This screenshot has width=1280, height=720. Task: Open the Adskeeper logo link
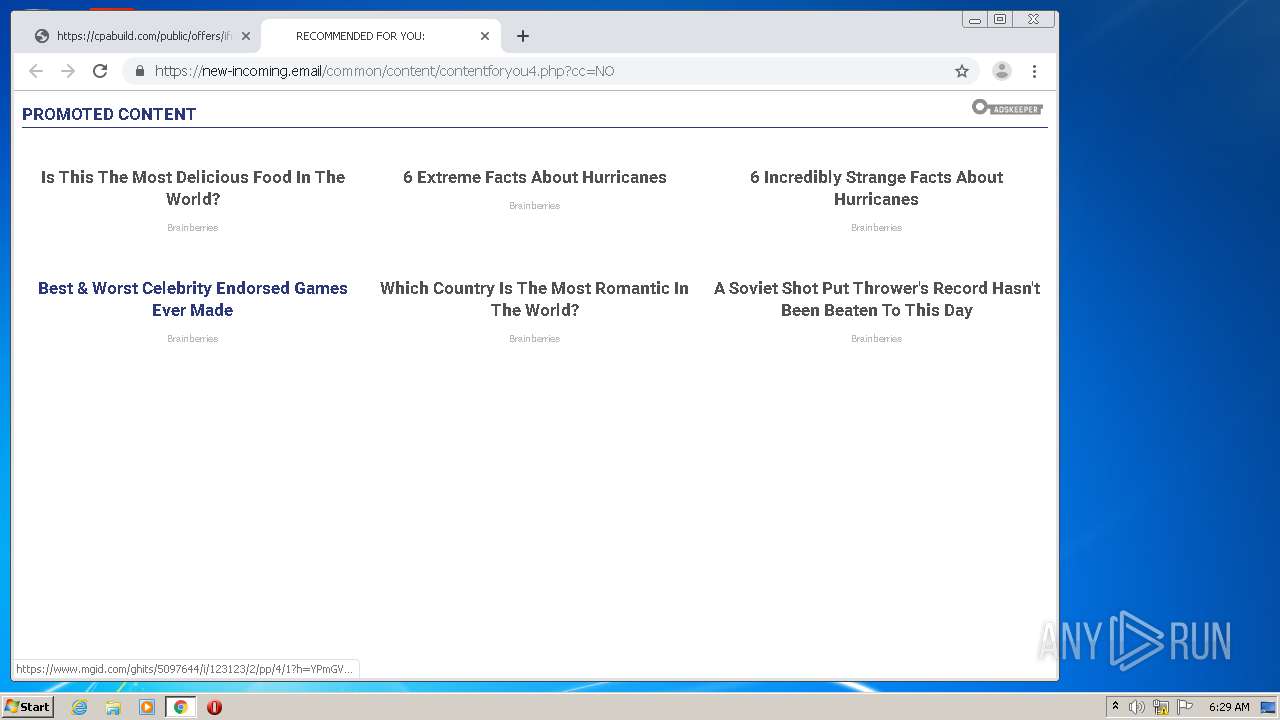1007,107
